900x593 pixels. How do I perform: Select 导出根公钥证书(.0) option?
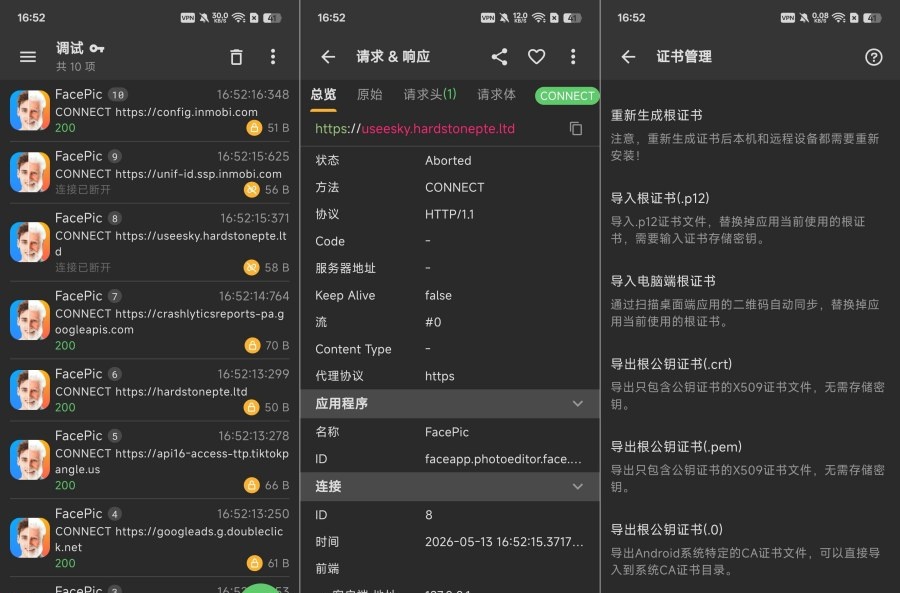pyautogui.click(x=750, y=549)
